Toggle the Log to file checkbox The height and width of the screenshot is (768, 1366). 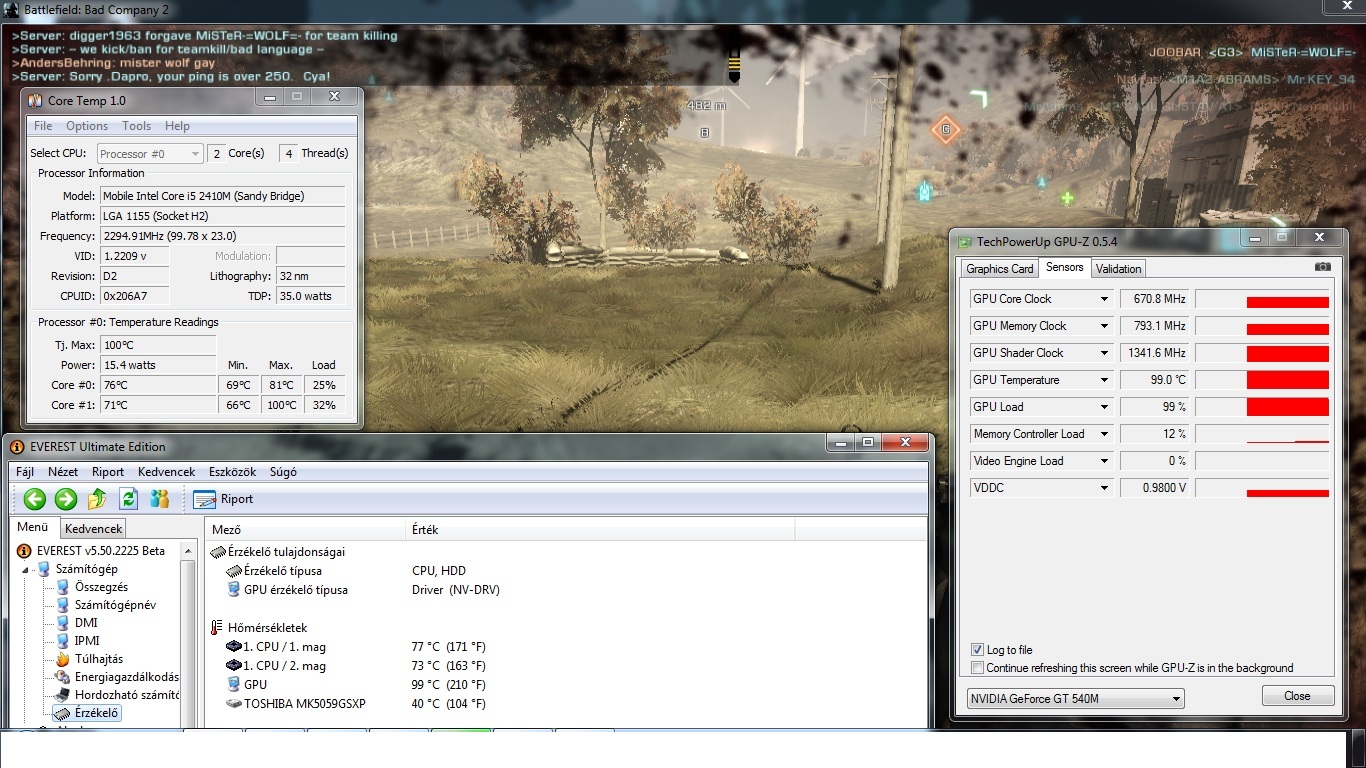[x=978, y=650]
